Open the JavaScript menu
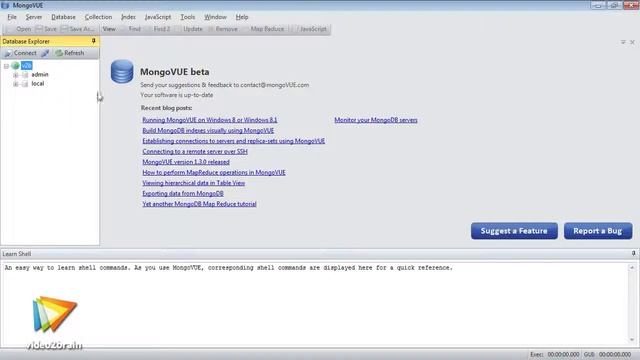Viewport: 640px width, 360px height. [x=158, y=17]
